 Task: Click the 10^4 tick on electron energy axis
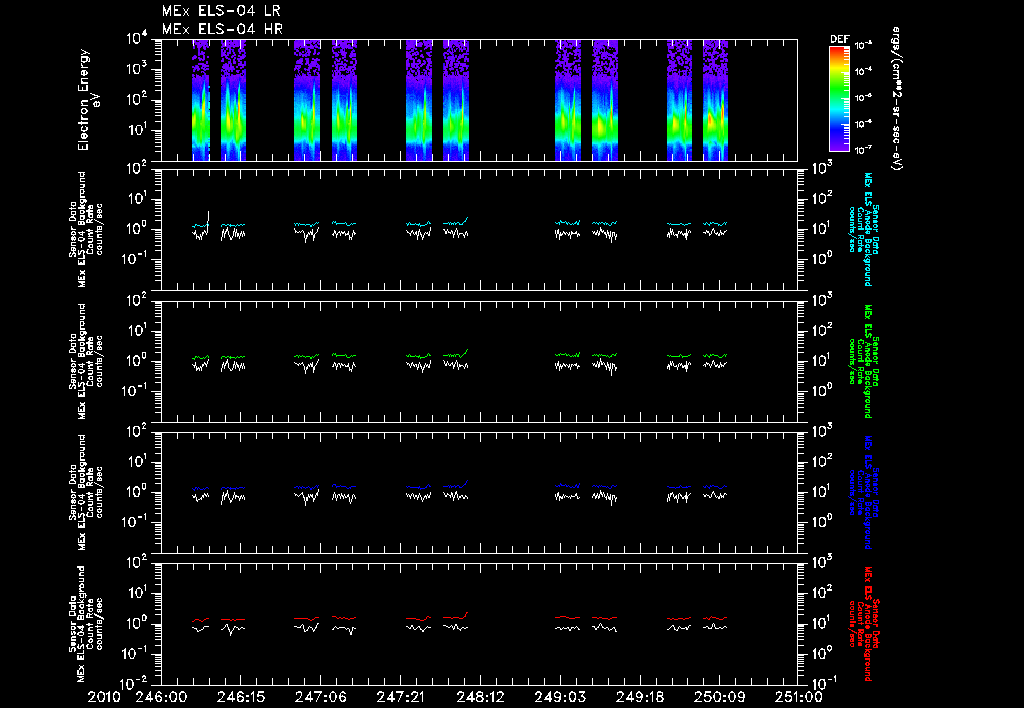click(x=138, y=39)
